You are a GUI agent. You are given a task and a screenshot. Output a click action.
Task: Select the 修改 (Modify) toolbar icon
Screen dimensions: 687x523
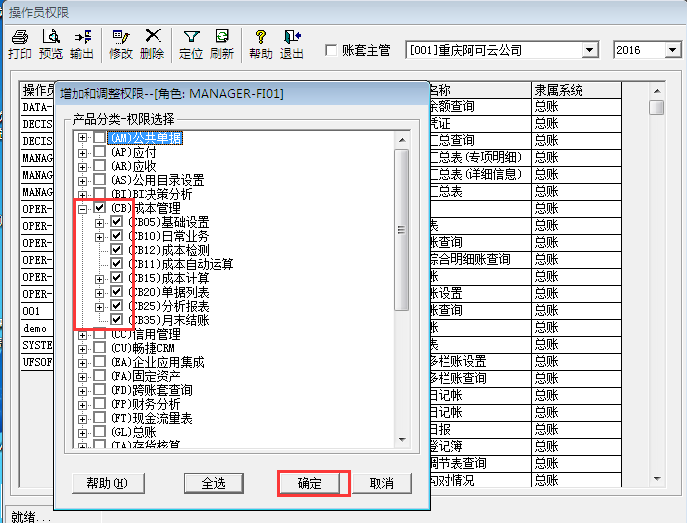[121, 44]
